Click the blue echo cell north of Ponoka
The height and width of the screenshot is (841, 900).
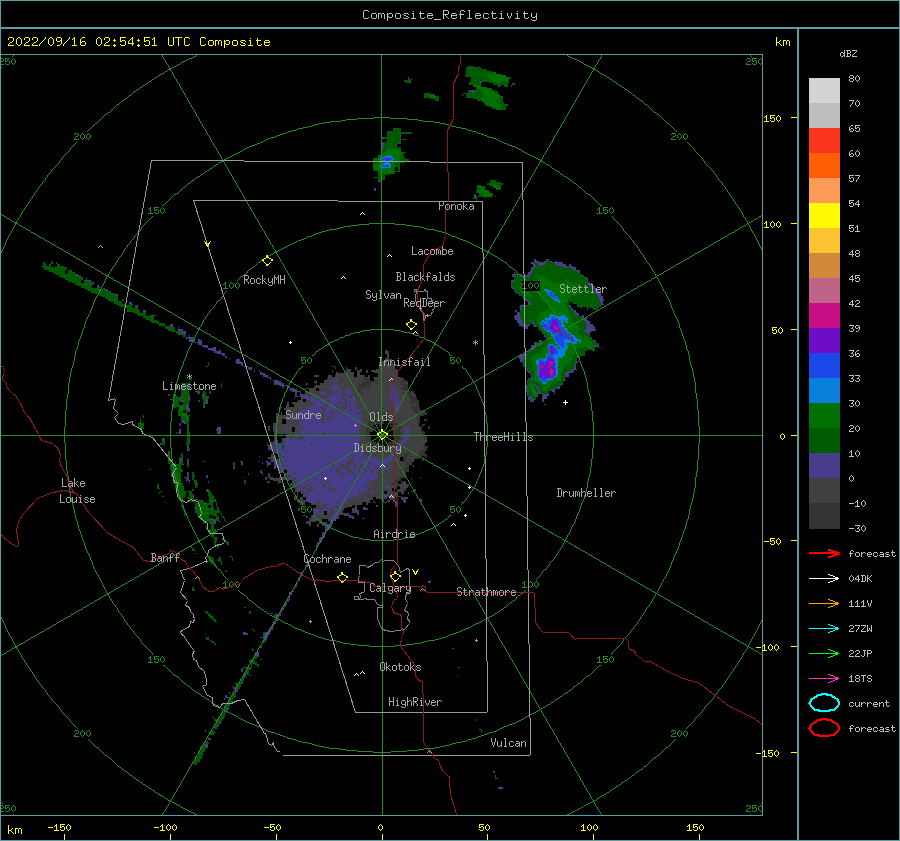387,160
